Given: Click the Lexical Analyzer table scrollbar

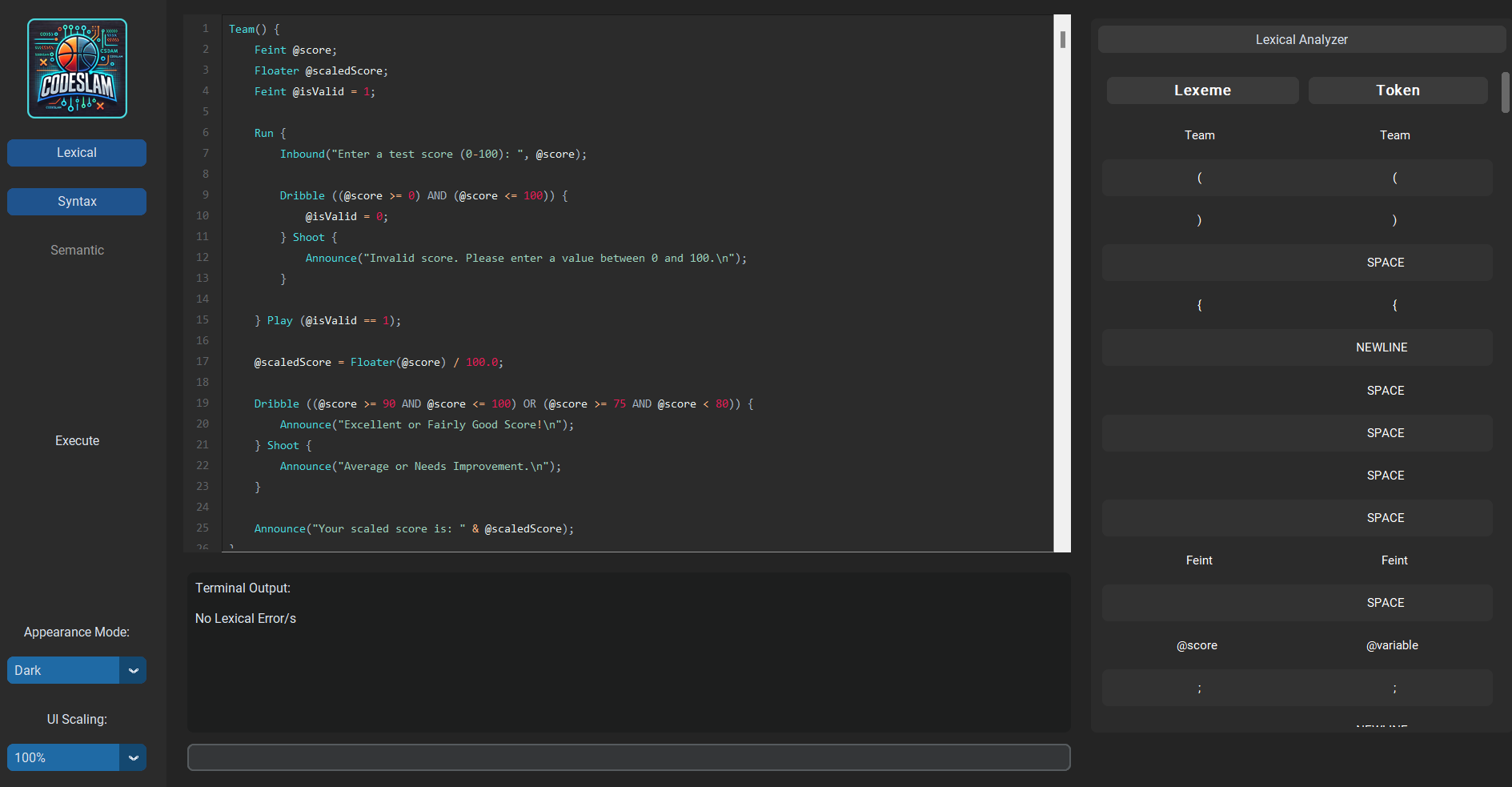Looking at the screenshot, I should (1505, 92).
